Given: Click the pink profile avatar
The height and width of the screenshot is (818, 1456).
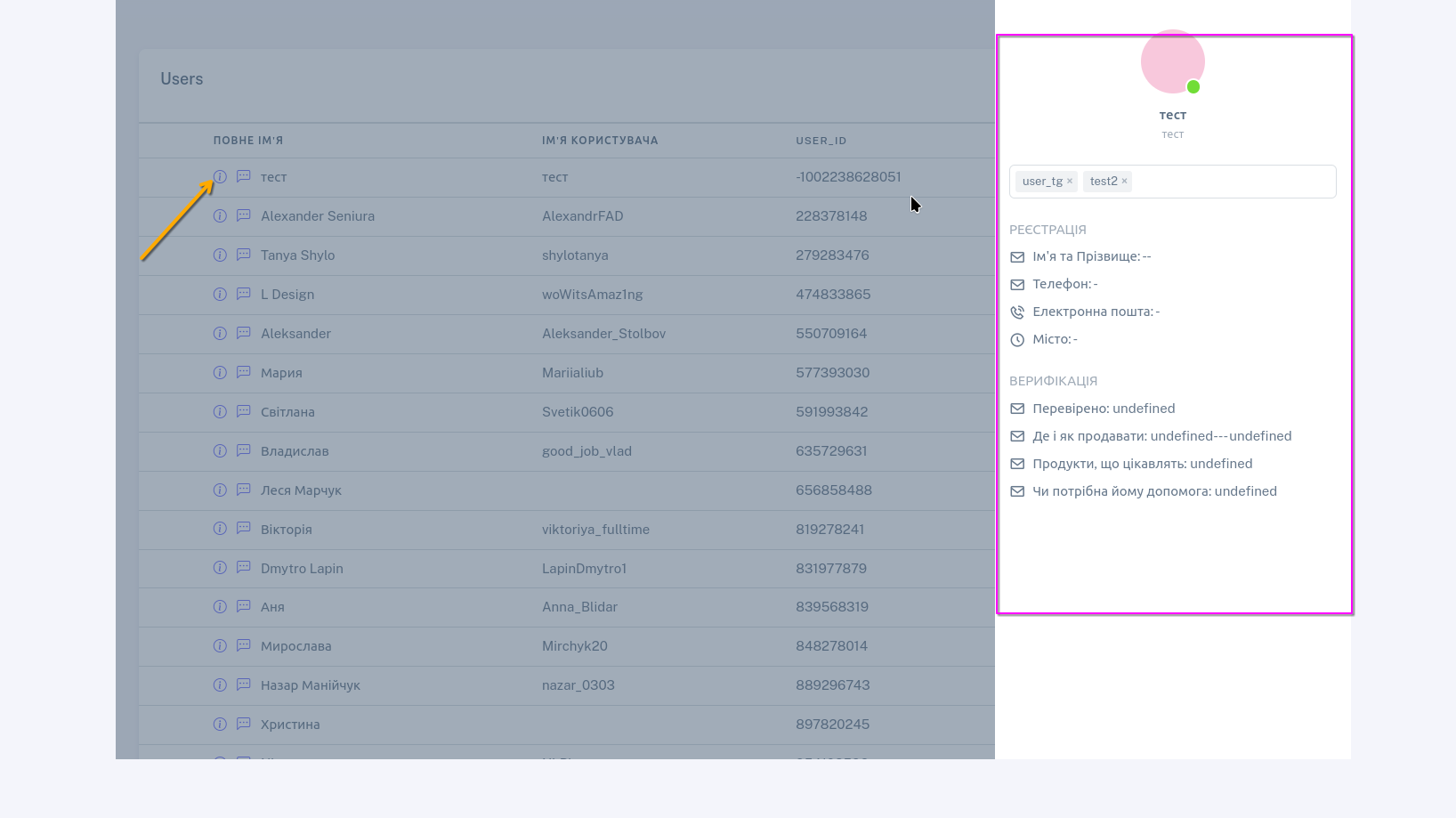Looking at the screenshot, I should click(1172, 62).
